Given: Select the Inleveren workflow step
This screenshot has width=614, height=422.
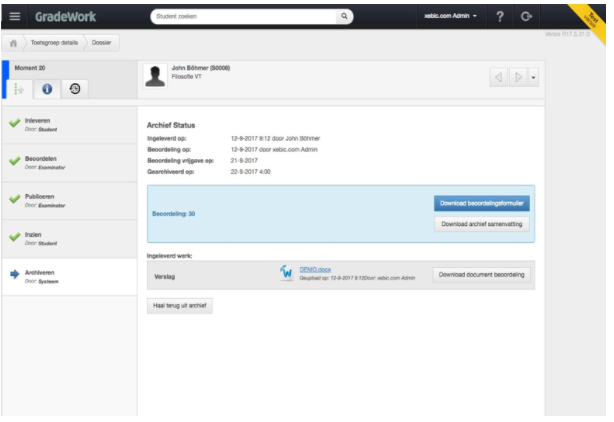Looking at the screenshot, I should 69,124.
